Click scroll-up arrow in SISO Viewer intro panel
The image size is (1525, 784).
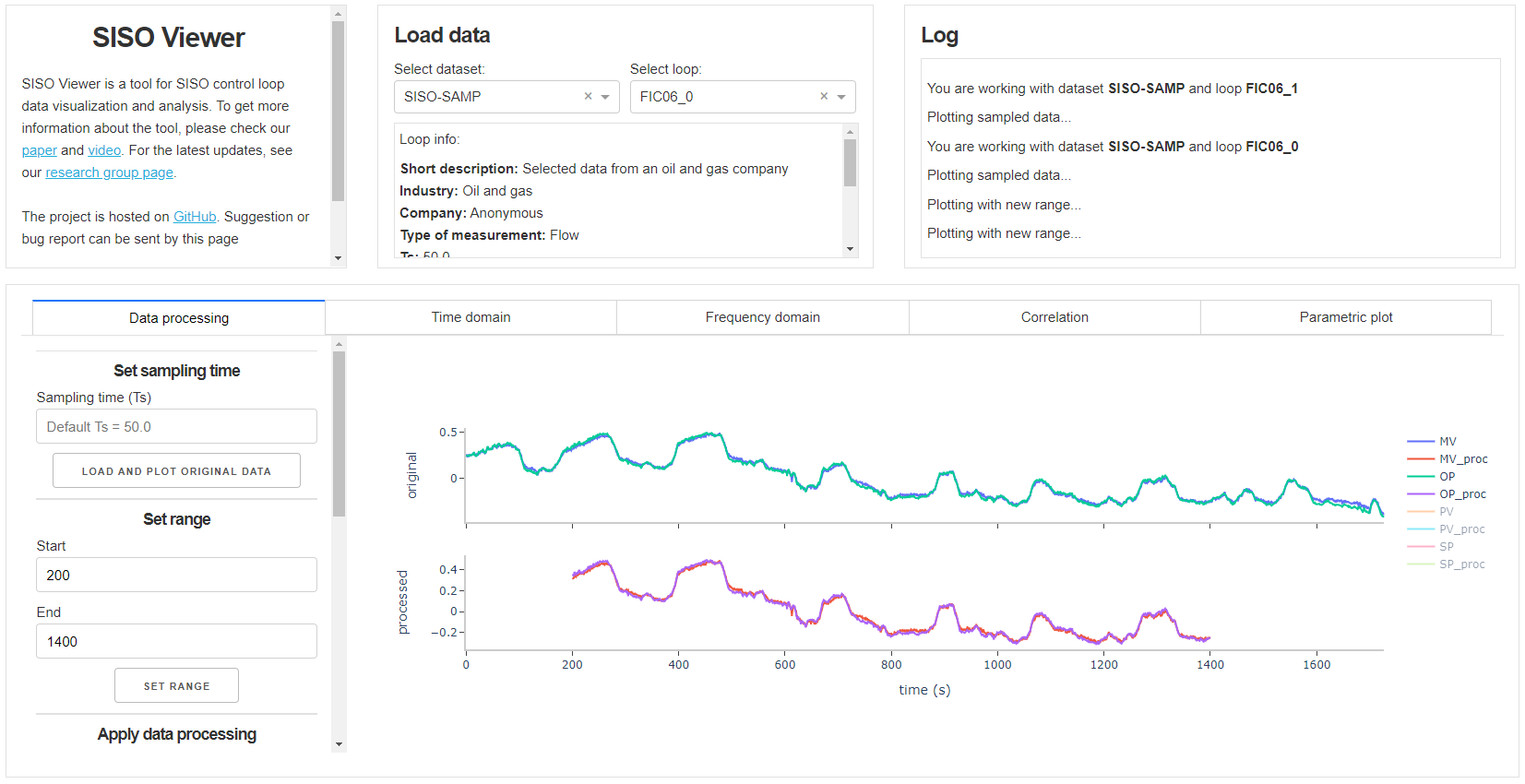click(x=339, y=14)
